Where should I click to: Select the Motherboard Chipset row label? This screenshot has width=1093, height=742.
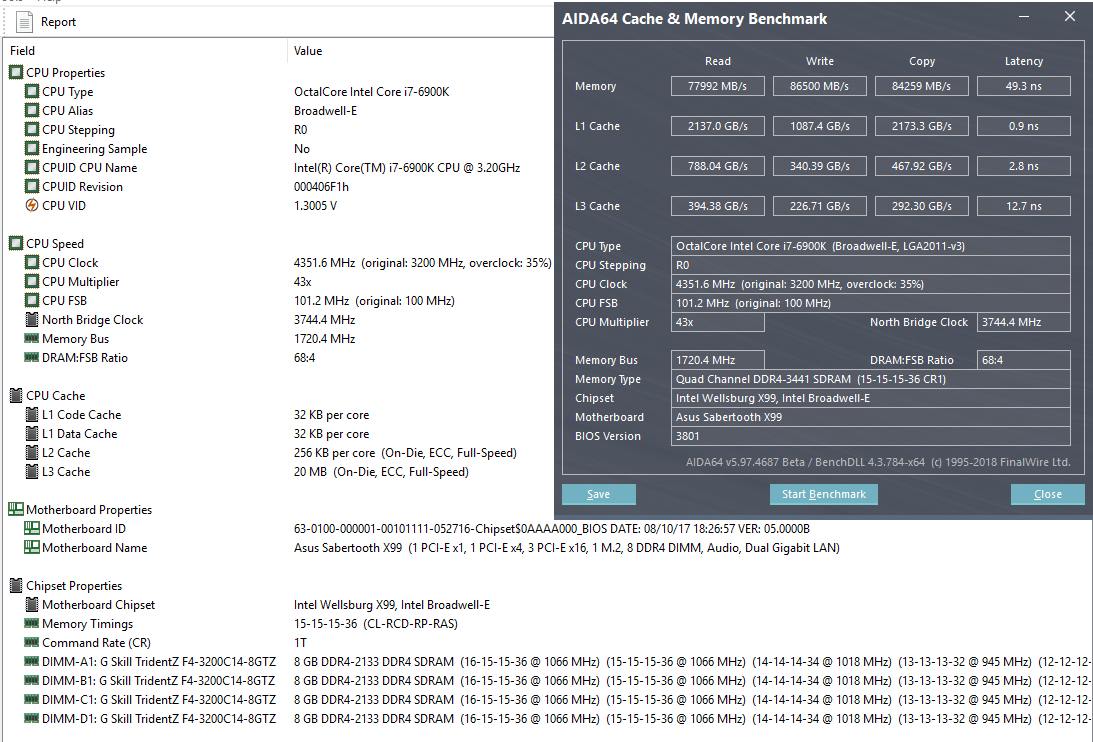pyautogui.click(x=98, y=605)
